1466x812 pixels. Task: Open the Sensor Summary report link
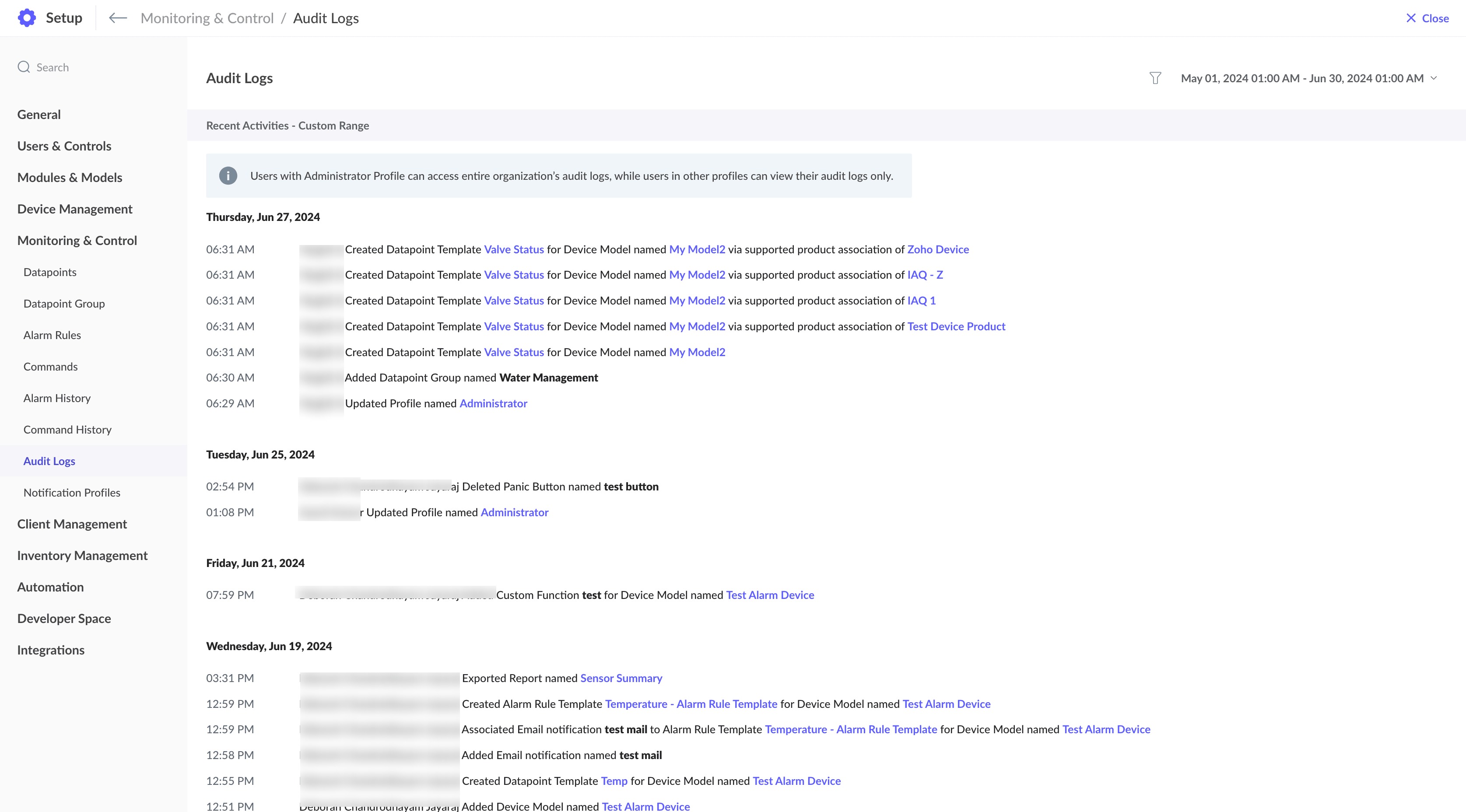pyautogui.click(x=621, y=678)
